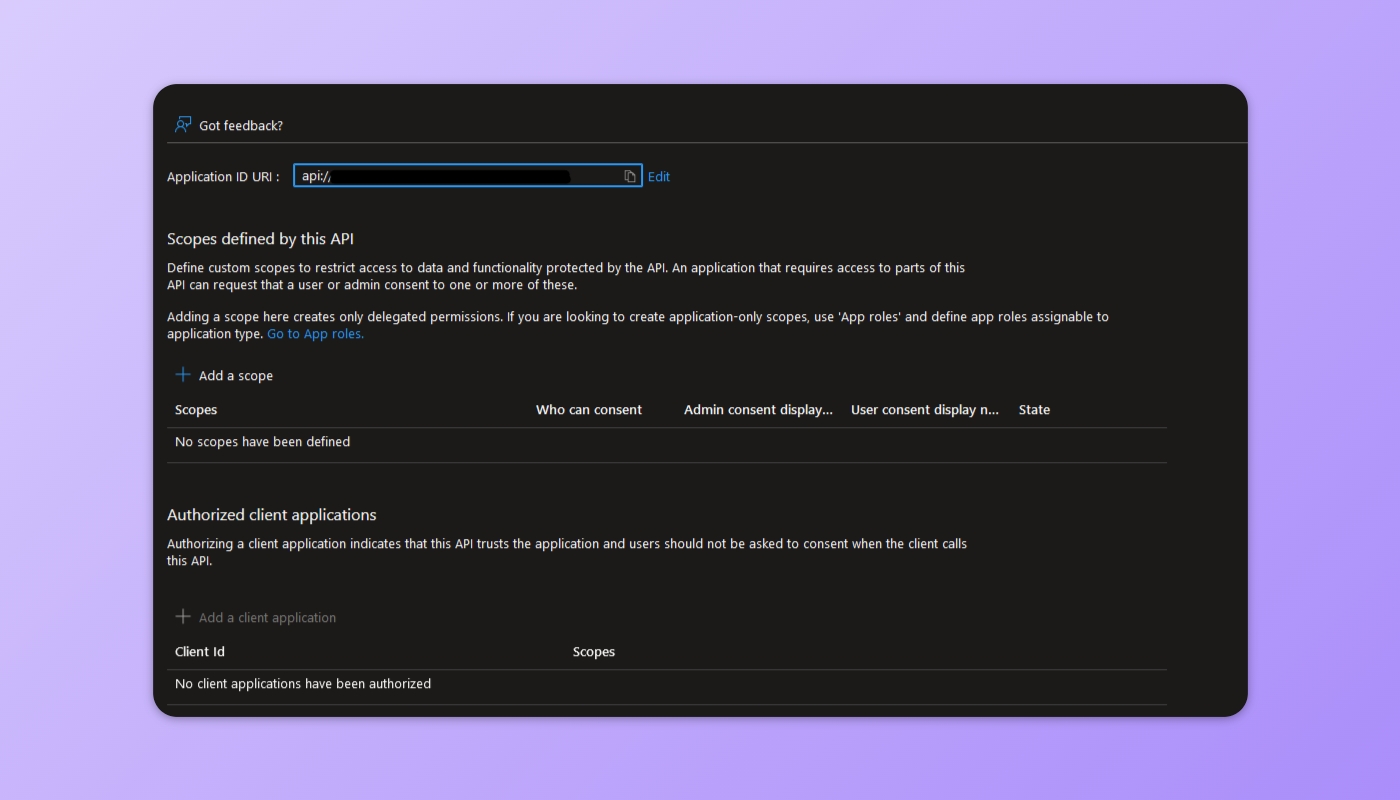Click the Who can consent column header

tap(588, 409)
